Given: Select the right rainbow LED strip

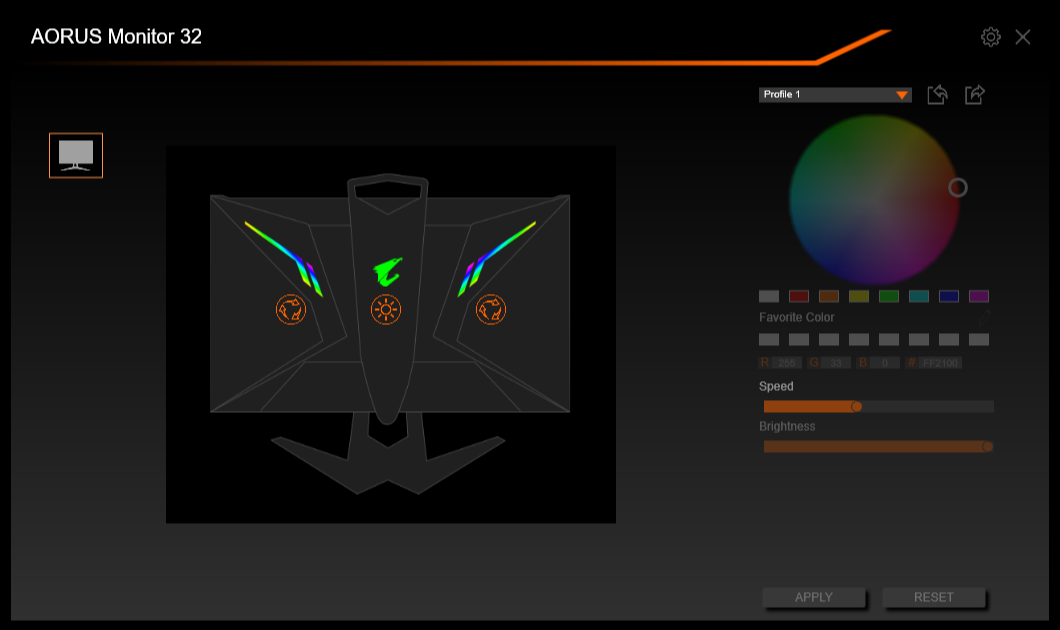Looking at the screenshot, I should click(497, 258).
